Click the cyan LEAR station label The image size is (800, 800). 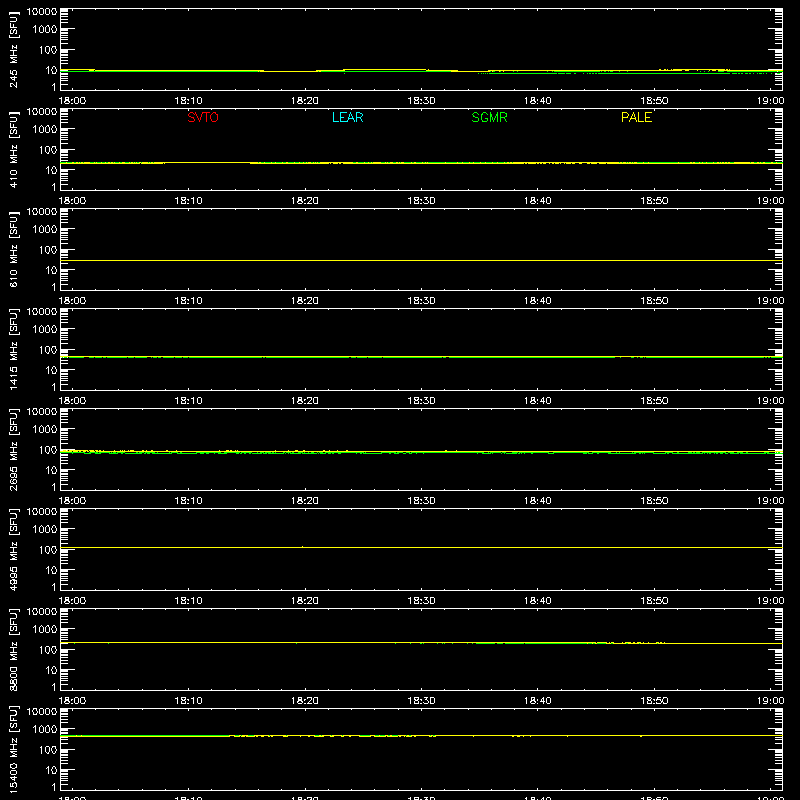click(347, 117)
